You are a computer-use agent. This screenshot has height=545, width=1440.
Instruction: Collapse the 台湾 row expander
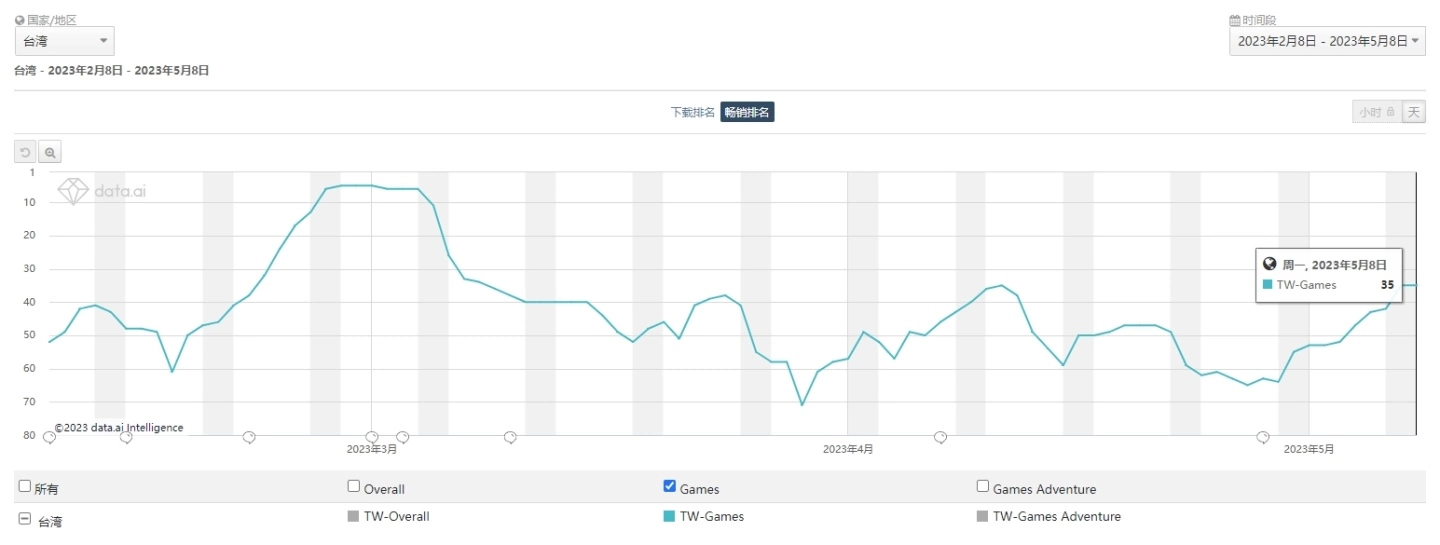[25, 519]
